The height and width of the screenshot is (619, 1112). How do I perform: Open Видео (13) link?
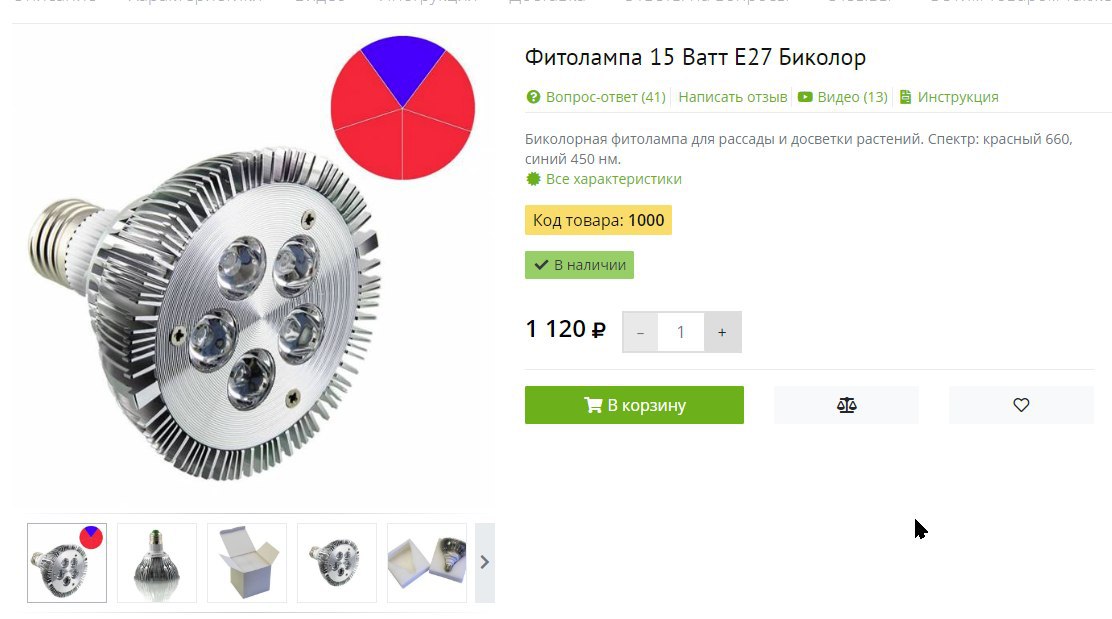tap(852, 97)
